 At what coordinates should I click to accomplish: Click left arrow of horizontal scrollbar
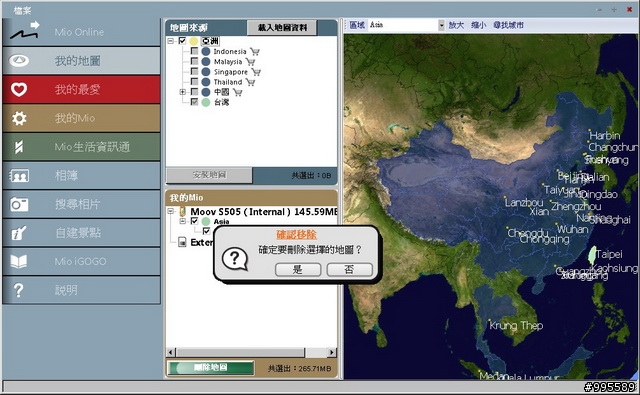(x=171, y=352)
